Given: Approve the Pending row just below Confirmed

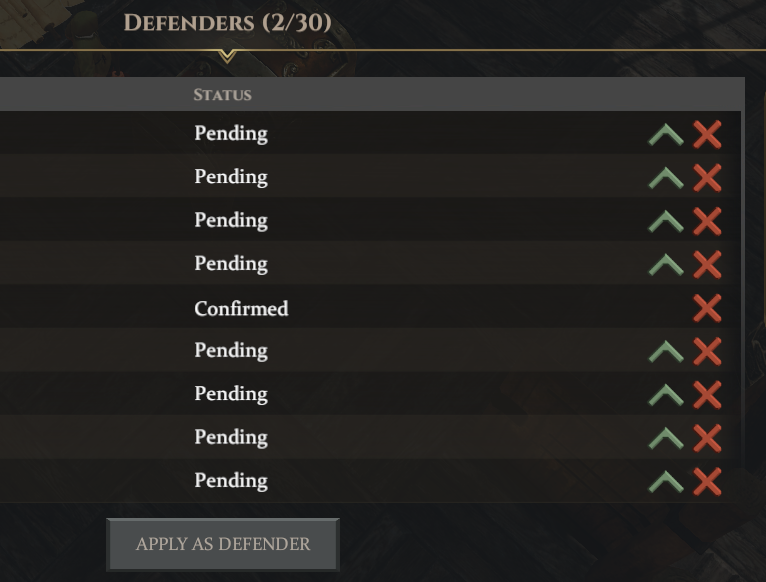Looking at the screenshot, I should point(665,352).
